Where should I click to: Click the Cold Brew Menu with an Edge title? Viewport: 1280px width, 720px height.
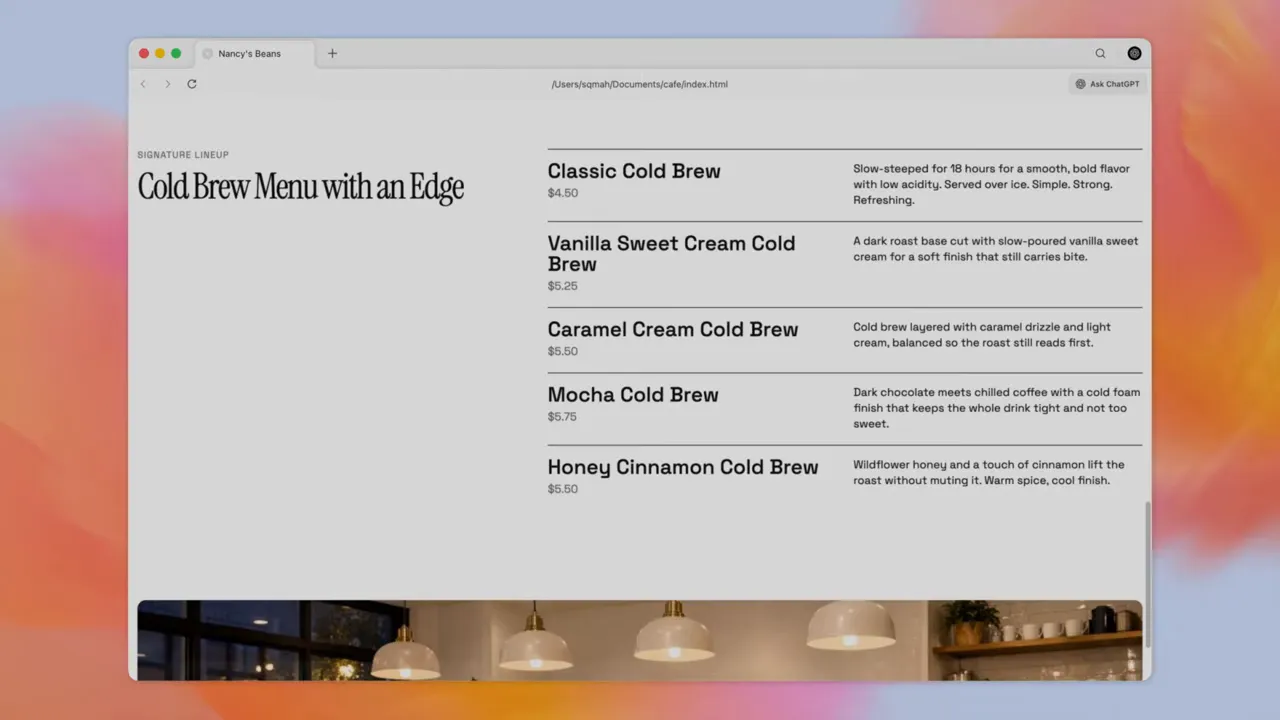coord(301,187)
